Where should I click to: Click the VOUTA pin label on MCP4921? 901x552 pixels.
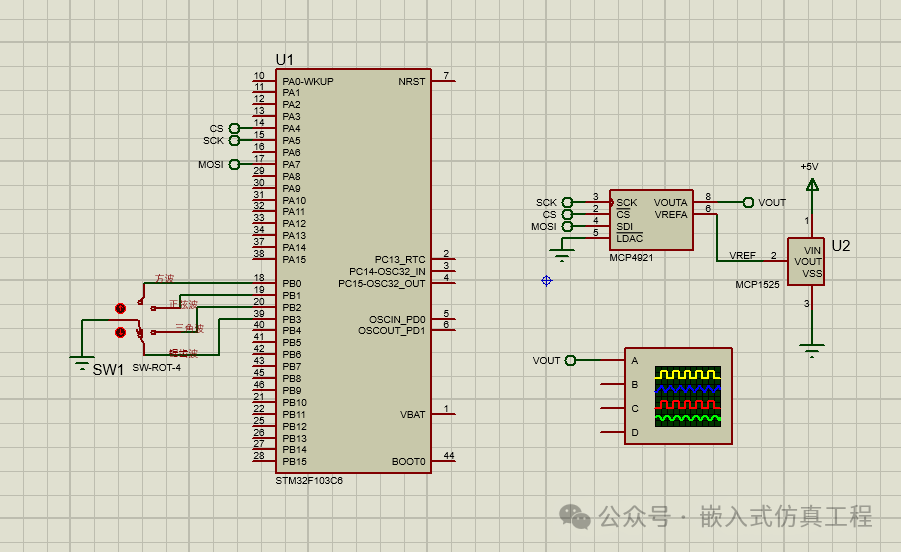671,203
